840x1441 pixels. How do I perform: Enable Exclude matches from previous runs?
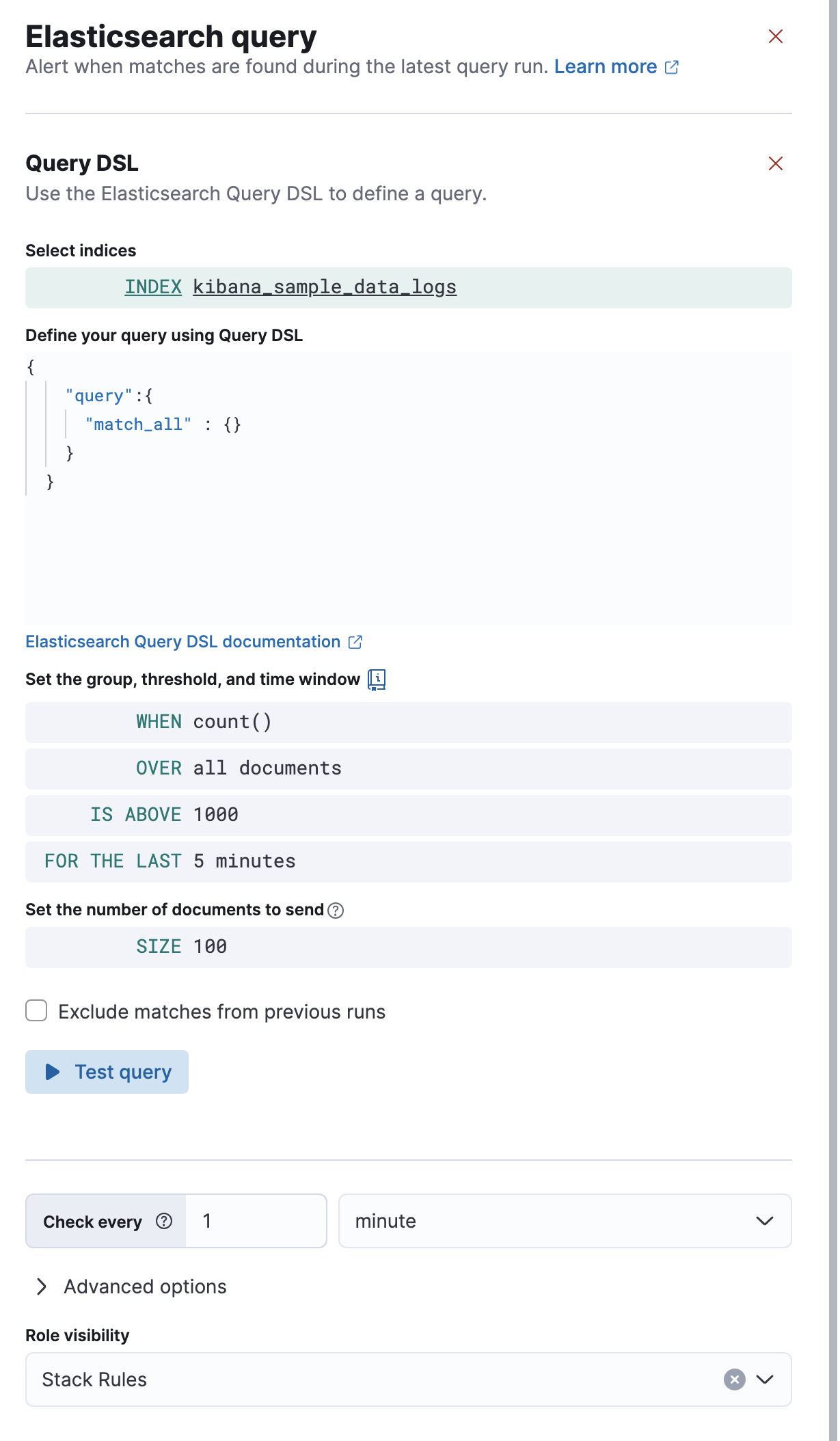click(x=37, y=1011)
